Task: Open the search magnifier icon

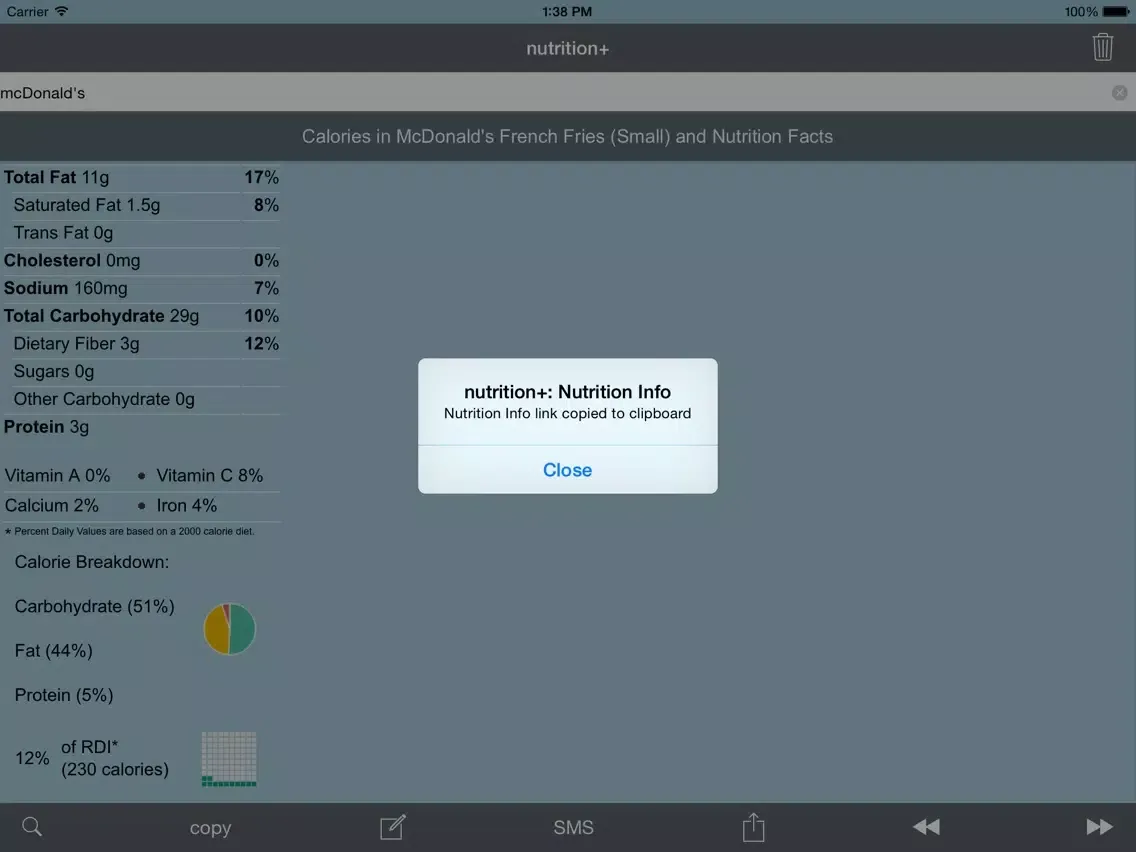Action: point(32,827)
